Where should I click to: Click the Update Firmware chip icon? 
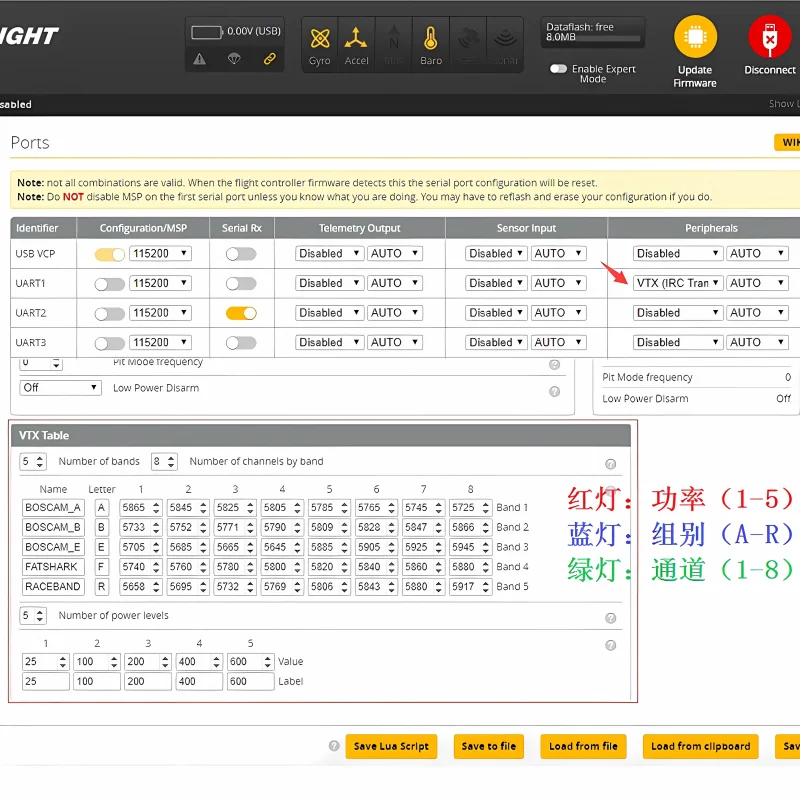point(695,37)
